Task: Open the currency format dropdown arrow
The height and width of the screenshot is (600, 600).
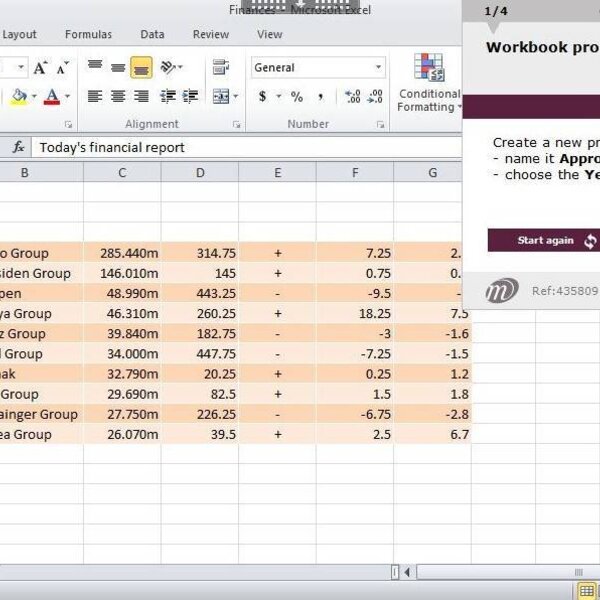Action: [x=279, y=96]
